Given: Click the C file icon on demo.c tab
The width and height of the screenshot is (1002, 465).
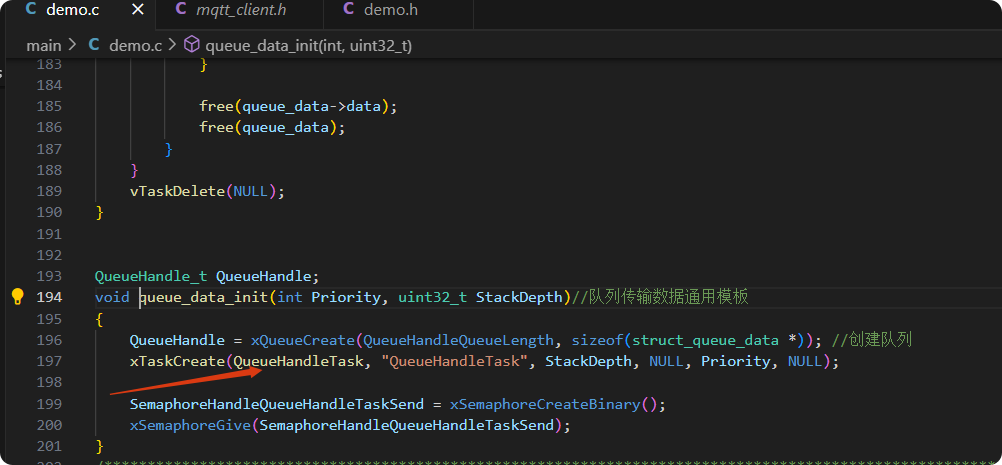Looking at the screenshot, I should click(x=31, y=10).
